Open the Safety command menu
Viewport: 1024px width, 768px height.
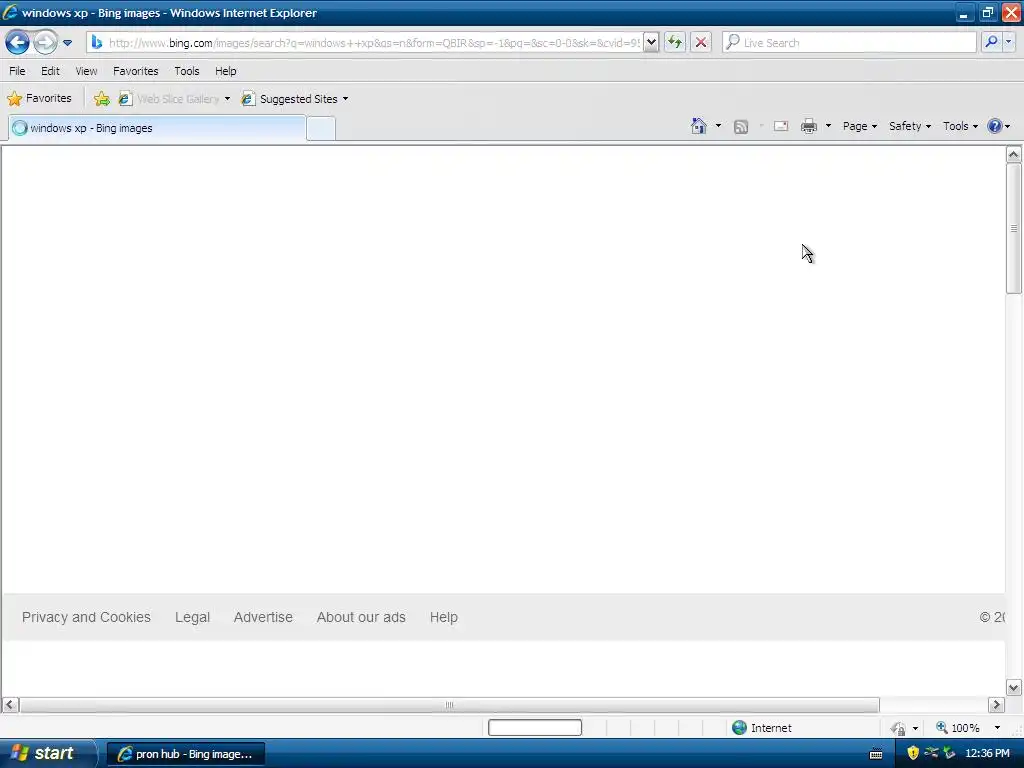910,126
